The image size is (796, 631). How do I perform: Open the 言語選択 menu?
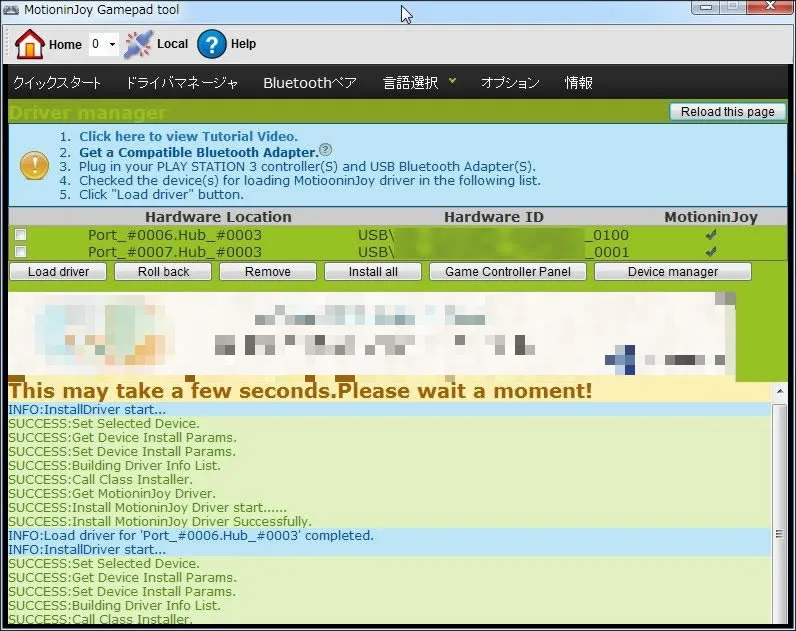411,82
